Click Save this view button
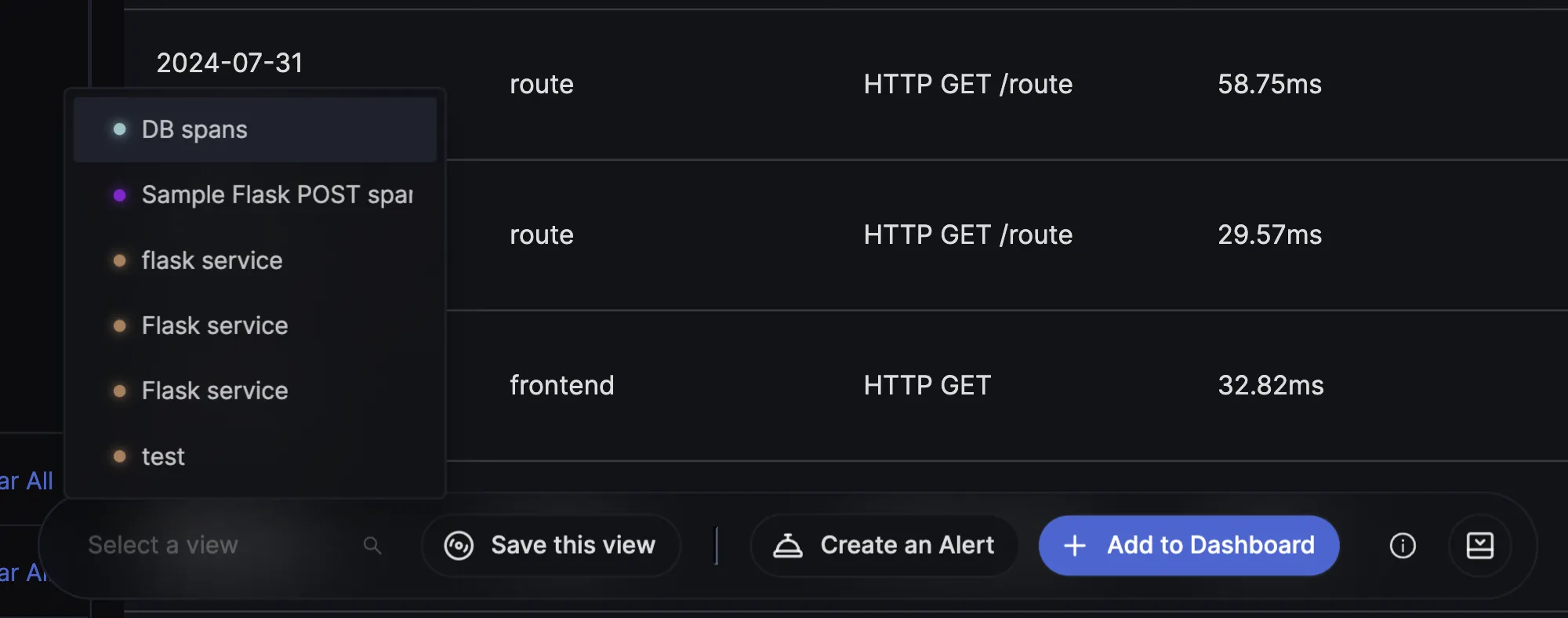This screenshot has width=1568, height=618. pos(550,545)
